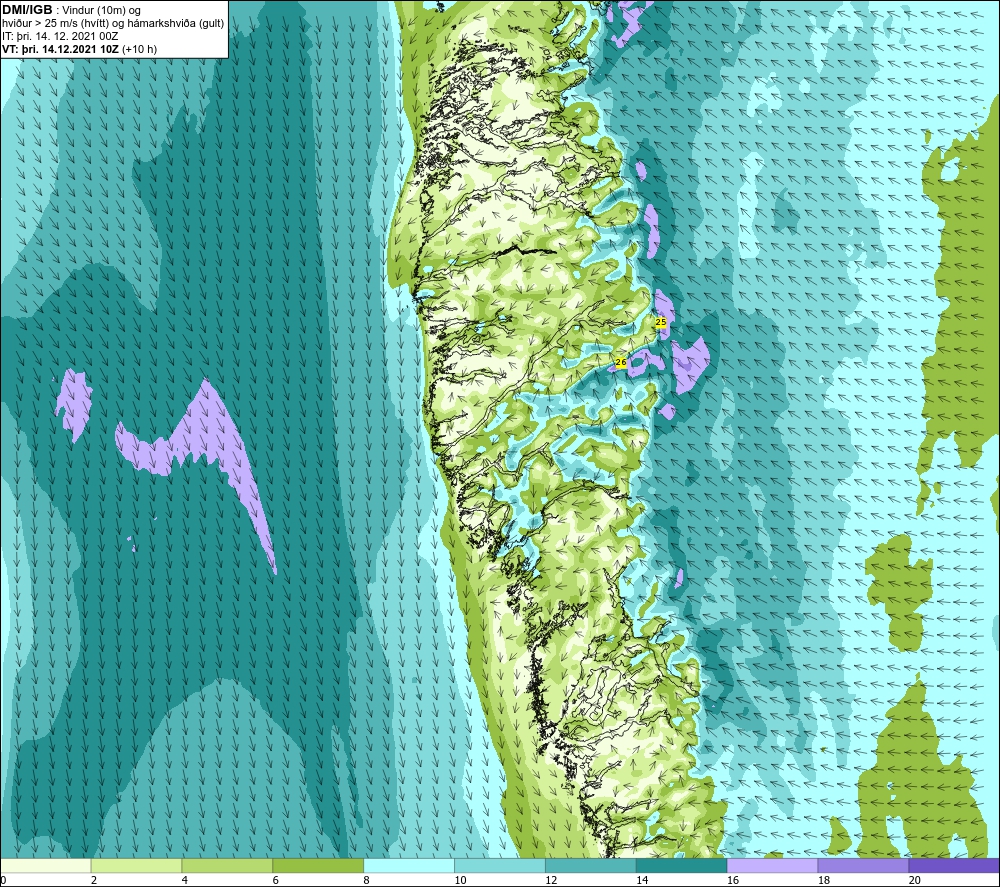Click the lavender 16–18 m/s legend swatch
The image size is (1000, 887).
click(x=772, y=865)
